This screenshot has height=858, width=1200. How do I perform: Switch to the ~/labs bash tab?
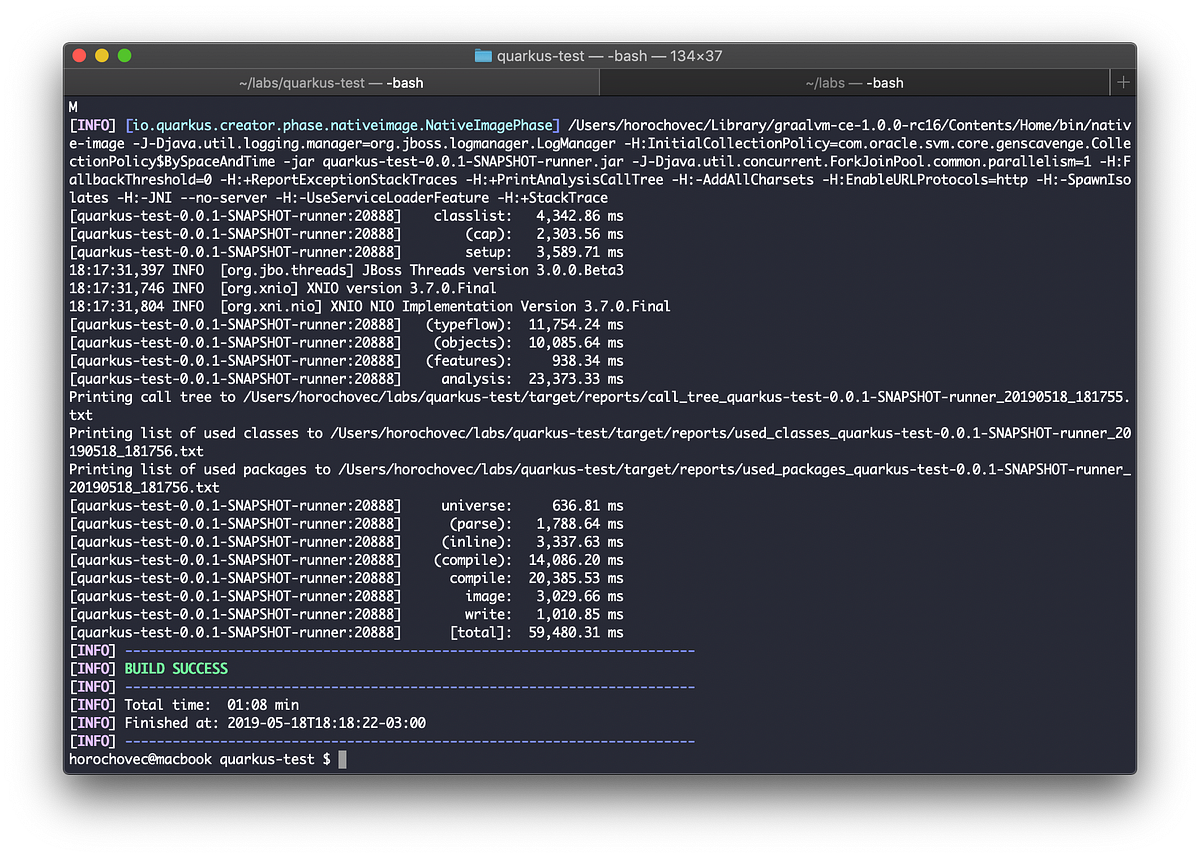[x=854, y=83]
